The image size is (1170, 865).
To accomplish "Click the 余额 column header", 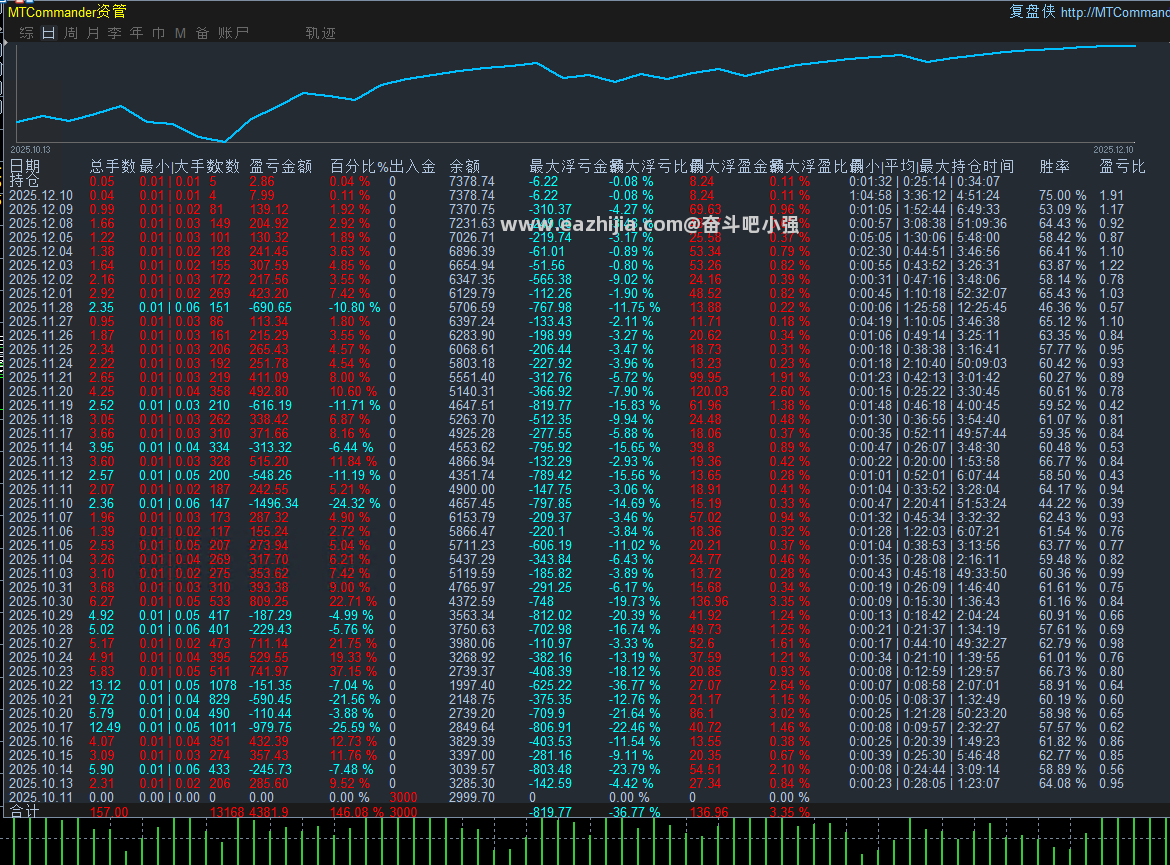I will click(465, 166).
